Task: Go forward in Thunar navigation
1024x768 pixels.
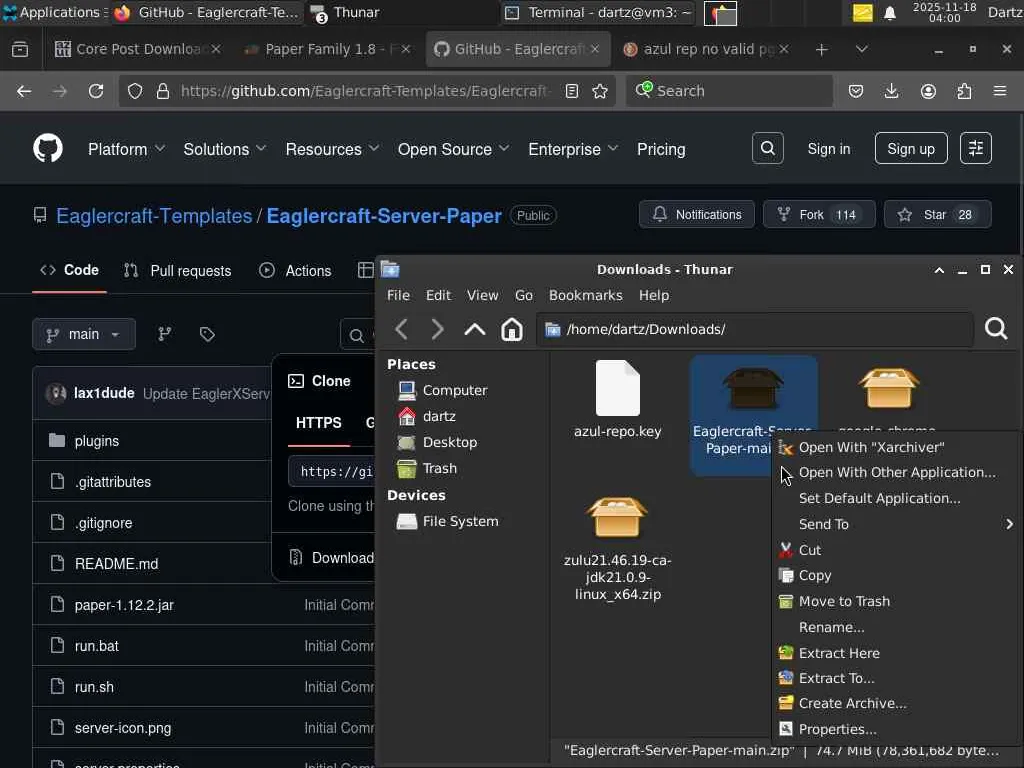Action: 437,329
